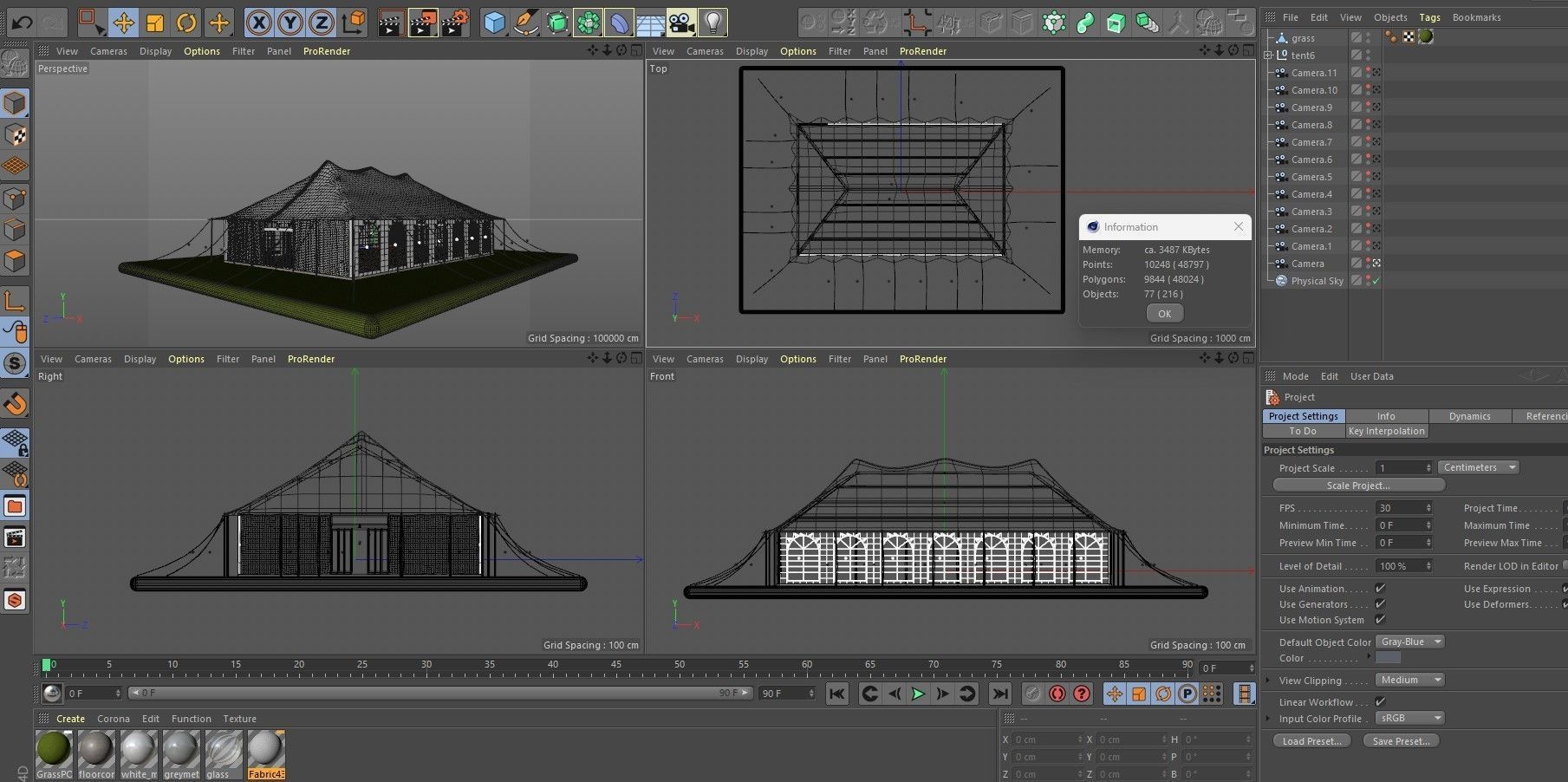Click Level of Detail stepper arrows
Image resolution: width=1568 pixels, height=782 pixels.
pyautogui.click(x=1428, y=566)
